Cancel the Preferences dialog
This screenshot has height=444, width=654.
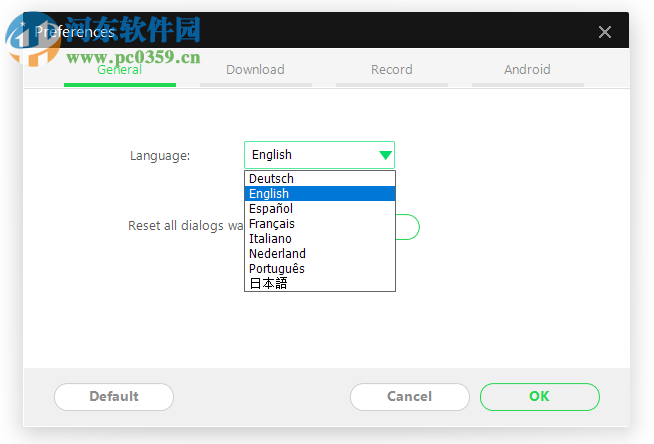(410, 396)
